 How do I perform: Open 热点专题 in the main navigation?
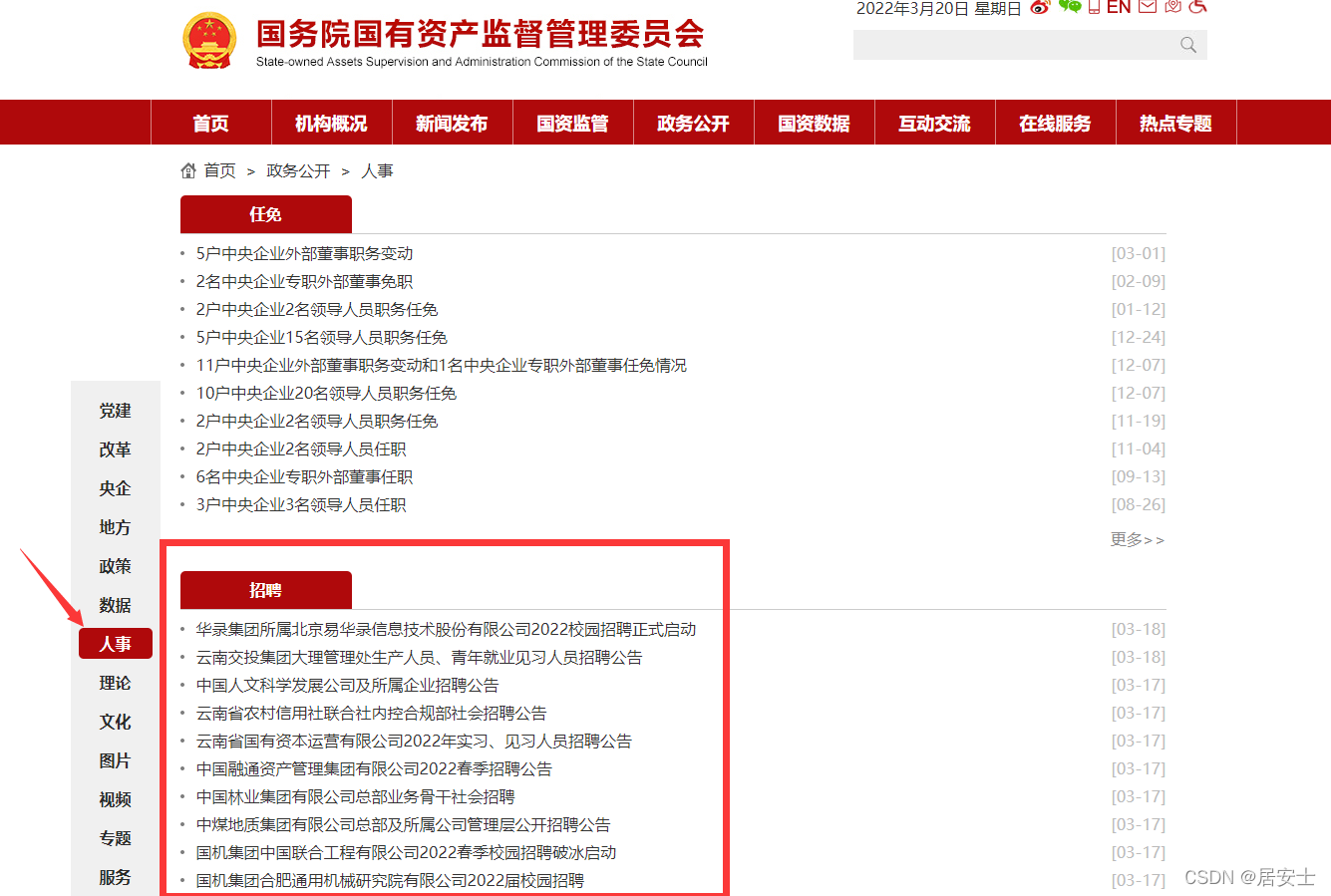[x=1175, y=124]
